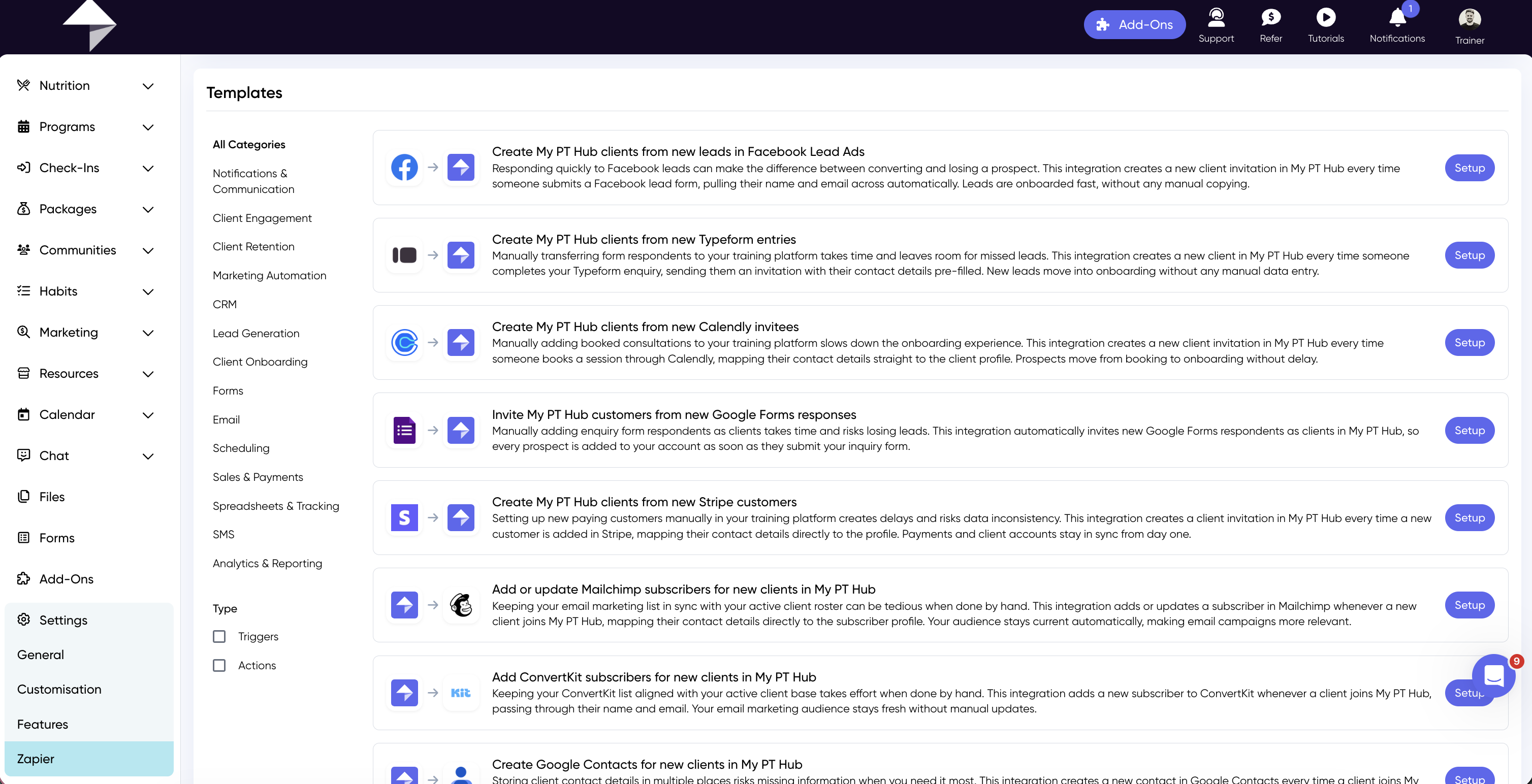Select the Zapier settings item
The width and height of the screenshot is (1532, 784).
(89, 759)
